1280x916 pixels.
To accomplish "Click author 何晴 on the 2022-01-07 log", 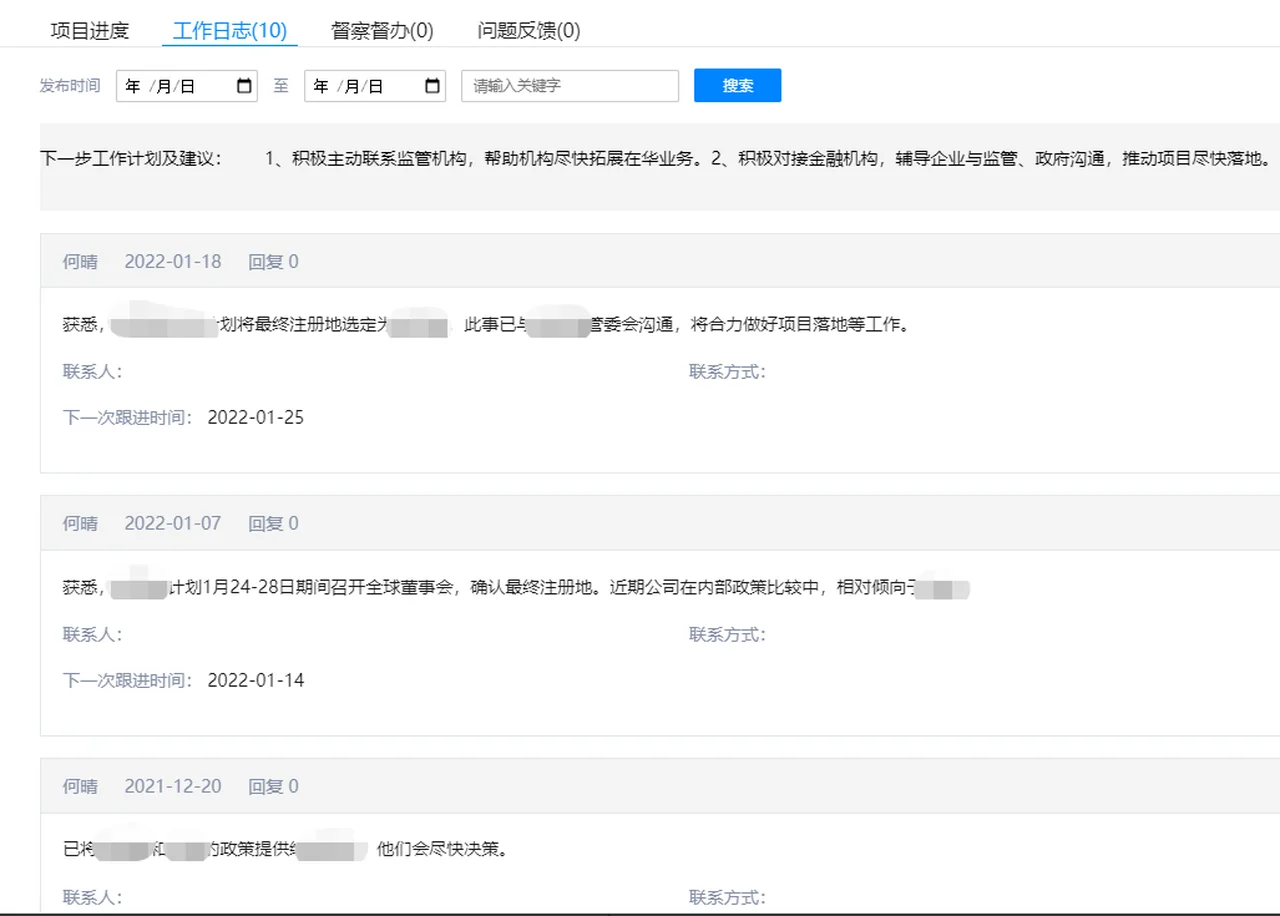I will pos(80,523).
